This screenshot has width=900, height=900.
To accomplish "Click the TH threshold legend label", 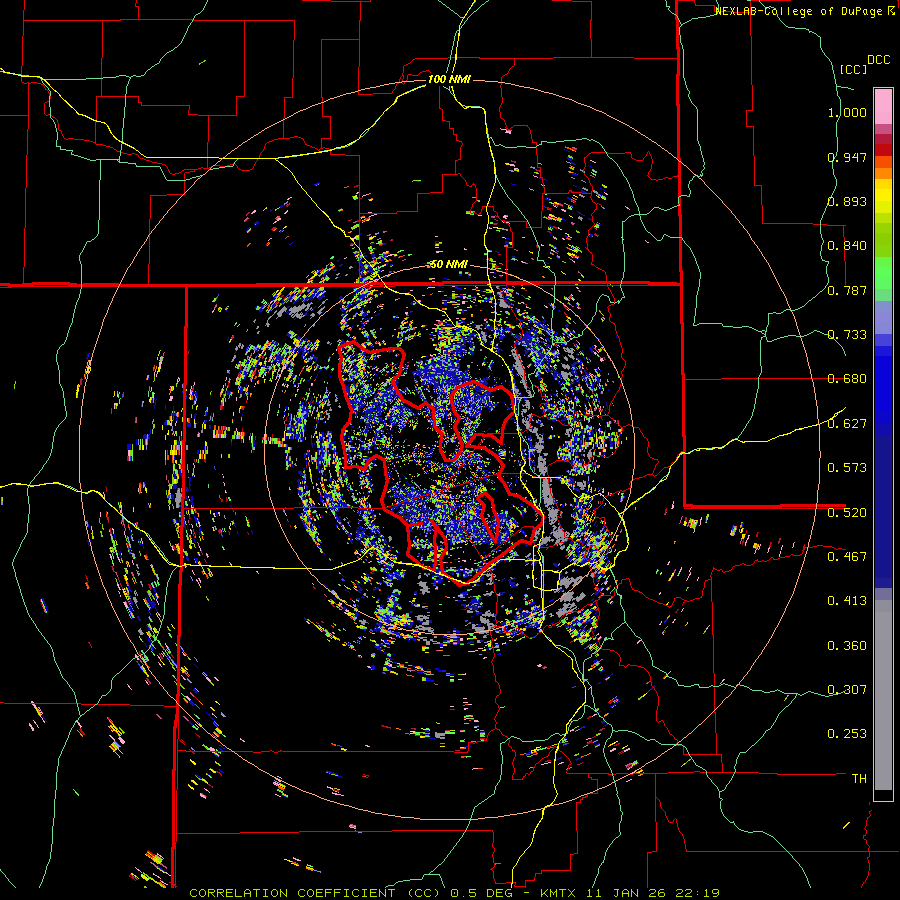I will point(859,779).
